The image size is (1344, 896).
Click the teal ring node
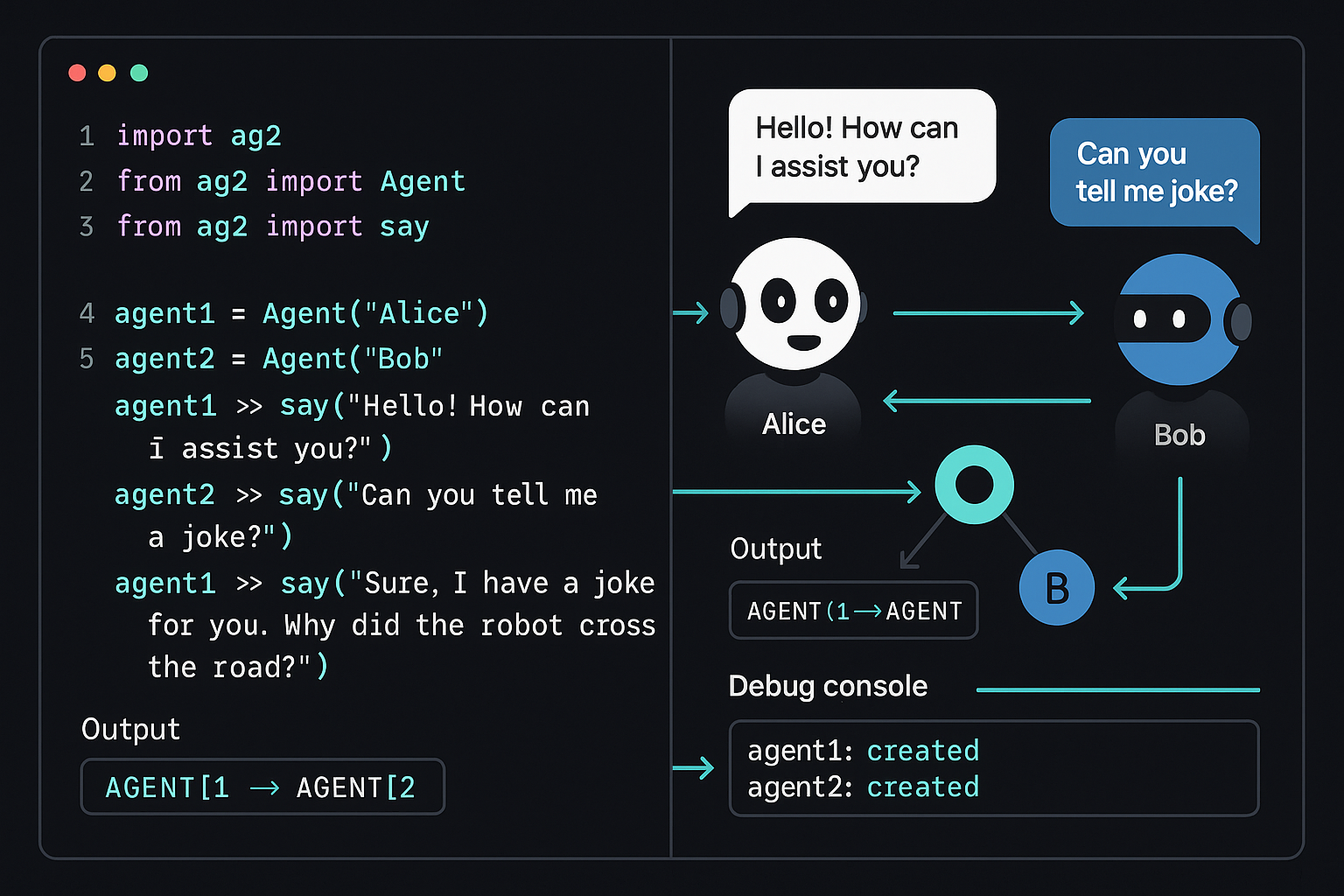click(974, 484)
